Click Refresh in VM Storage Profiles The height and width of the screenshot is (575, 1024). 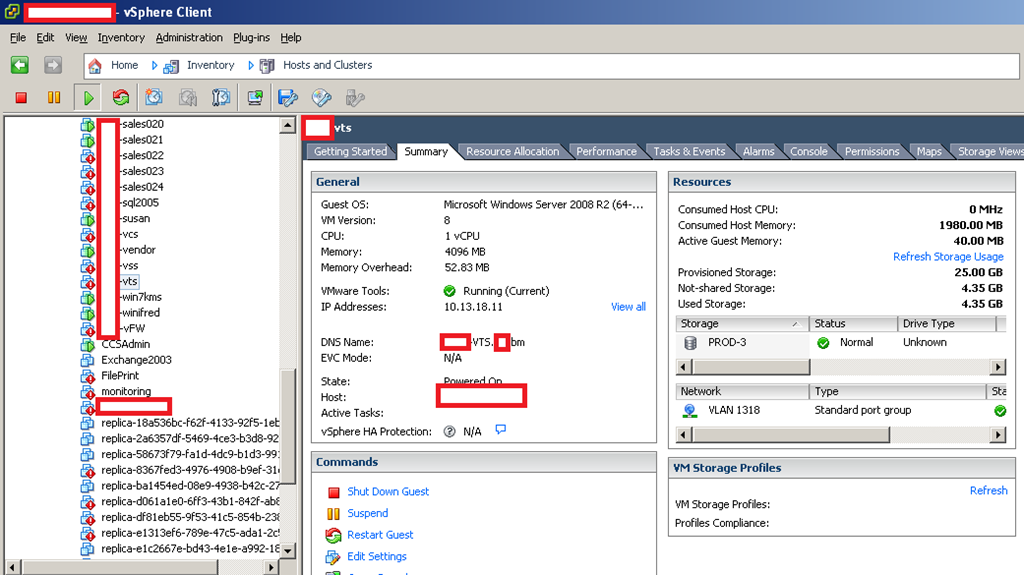coord(988,491)
